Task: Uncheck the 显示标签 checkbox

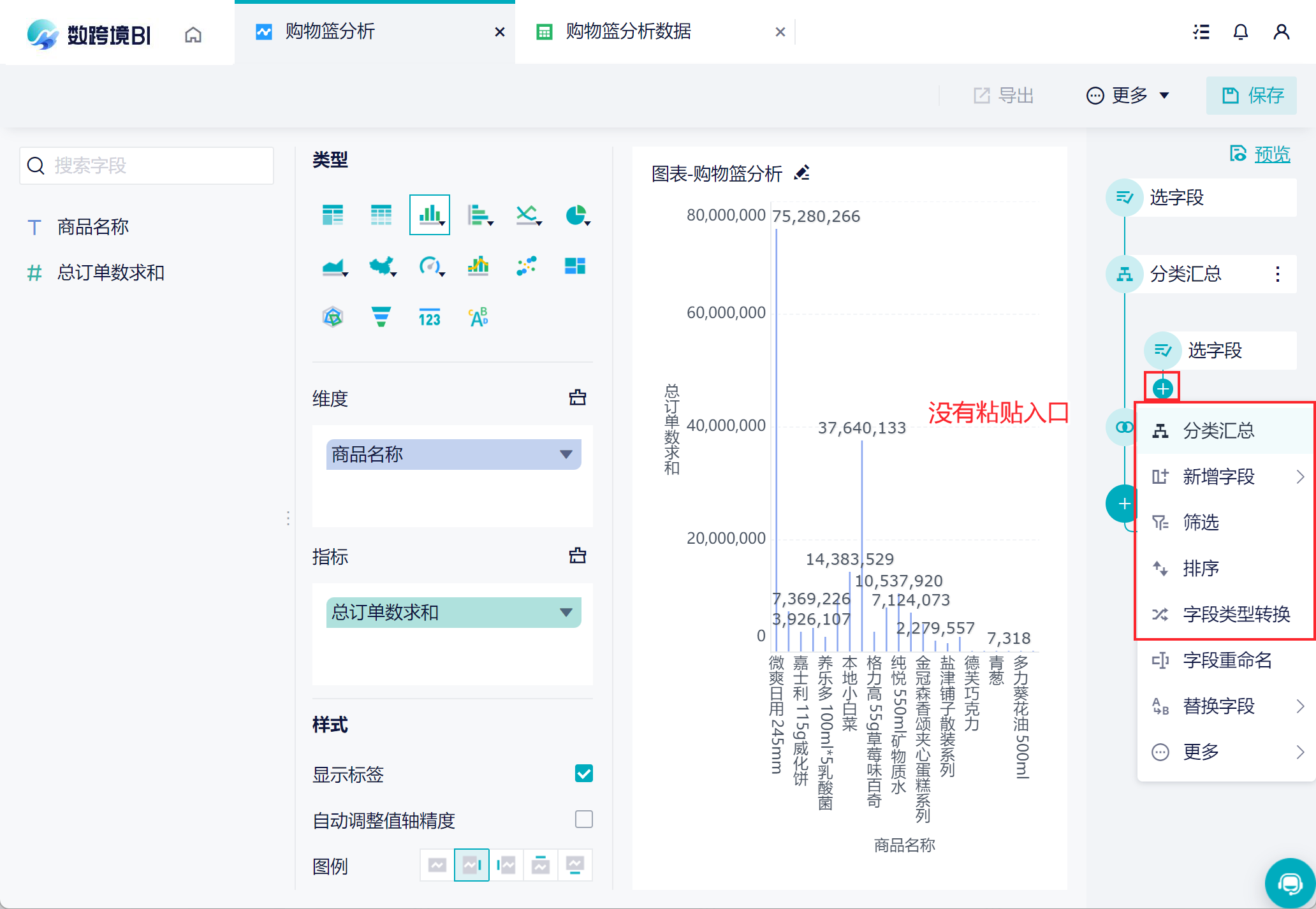Action: point(583,773)
